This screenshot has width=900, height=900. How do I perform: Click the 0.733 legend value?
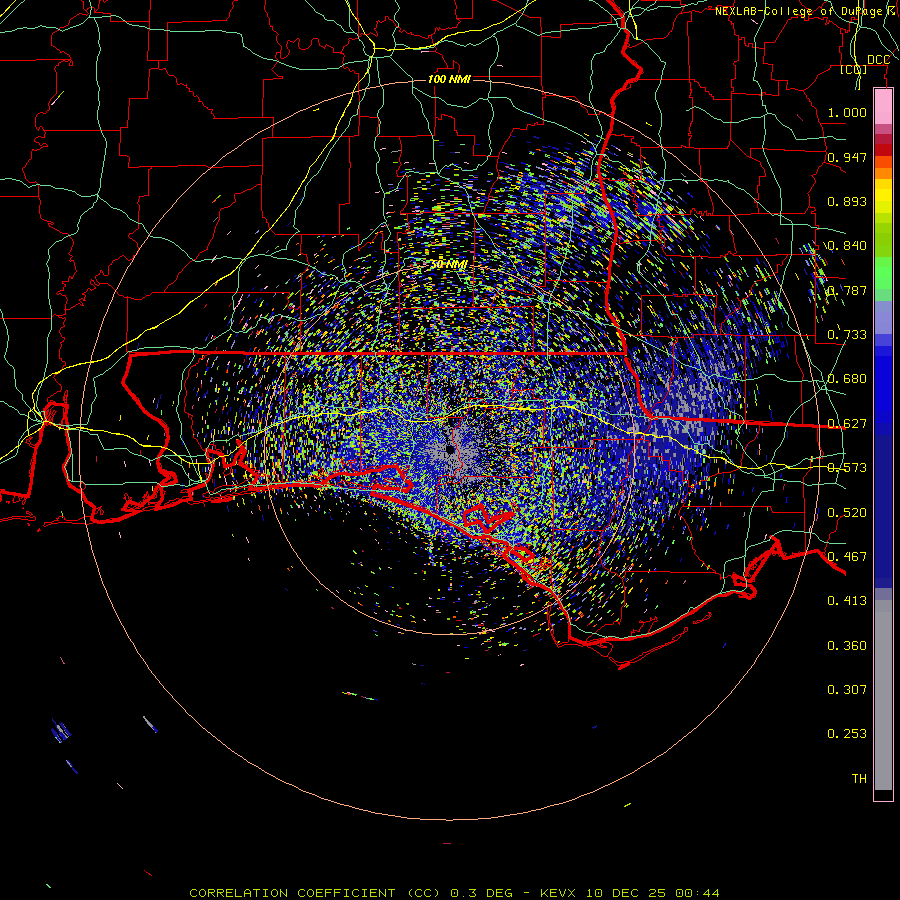(847, 335)
